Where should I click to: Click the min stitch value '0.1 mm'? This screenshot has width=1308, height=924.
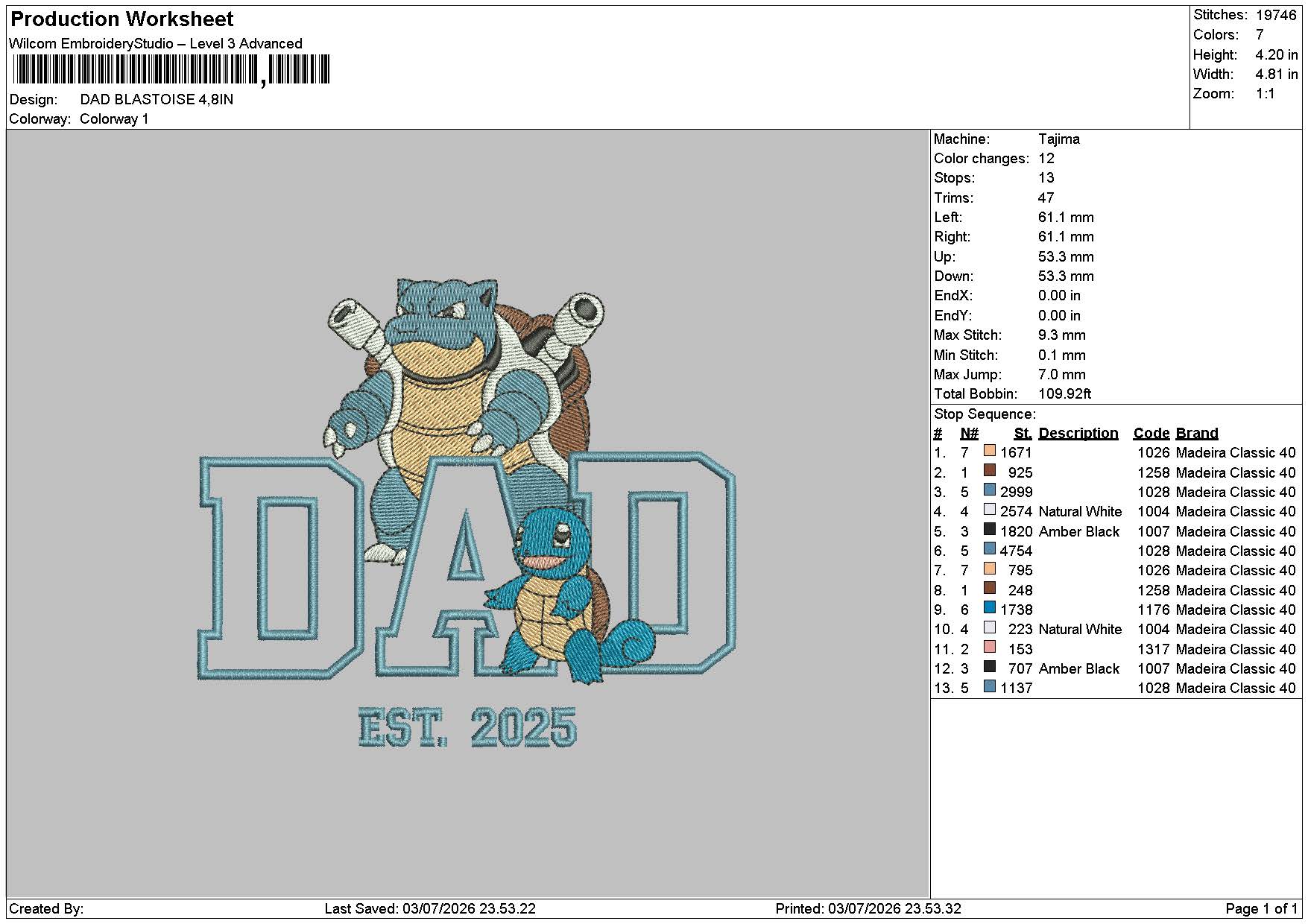click(1062, 355)
